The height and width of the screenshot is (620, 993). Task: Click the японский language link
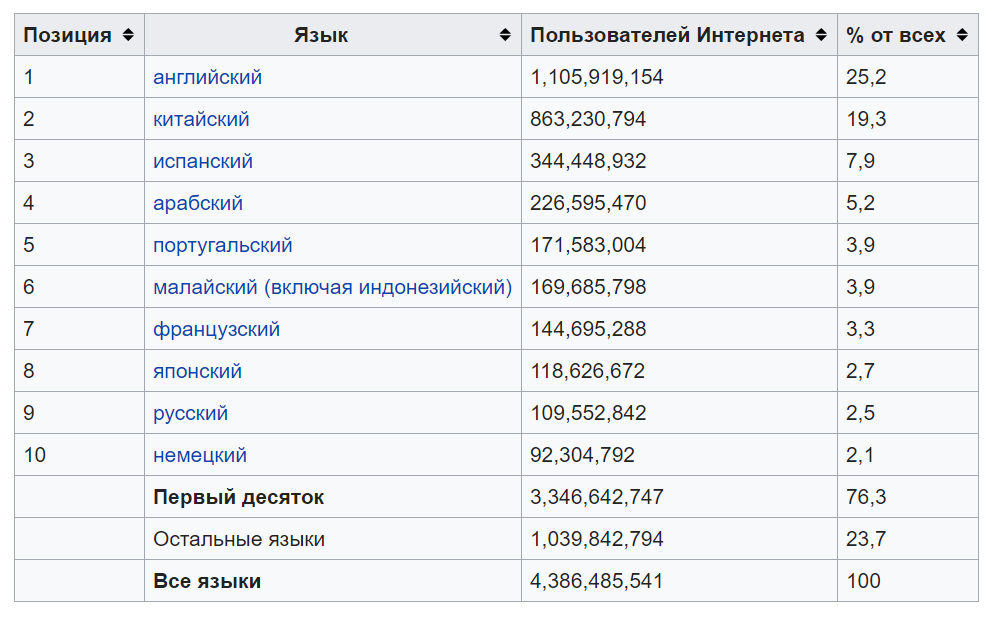(x=197, y=371)
